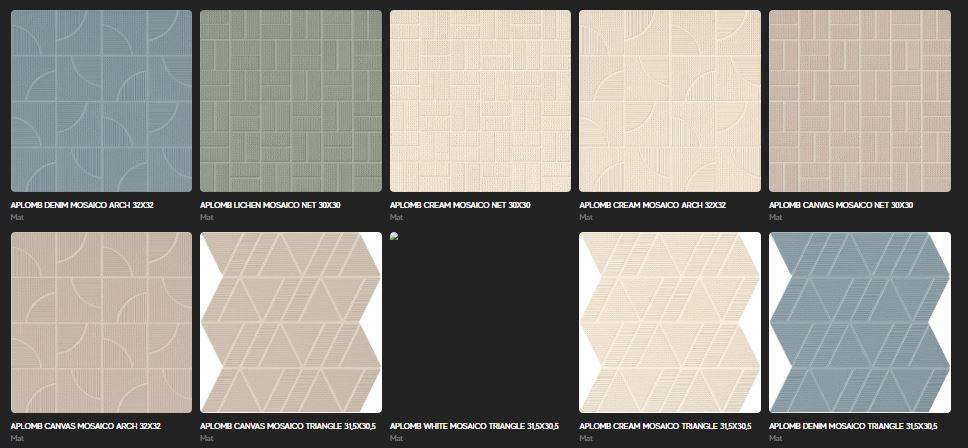The width and height of the screenshot is (968, 448).
Task: View the Canvas Mosaico Net tile image
Action: pos(859,101)
